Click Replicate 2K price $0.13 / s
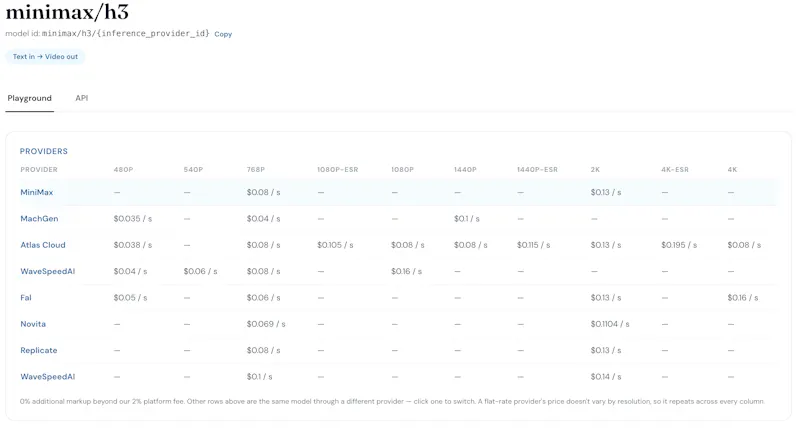Screen dimensions: 800x428 pyautogui.click(x=606, y=350)
